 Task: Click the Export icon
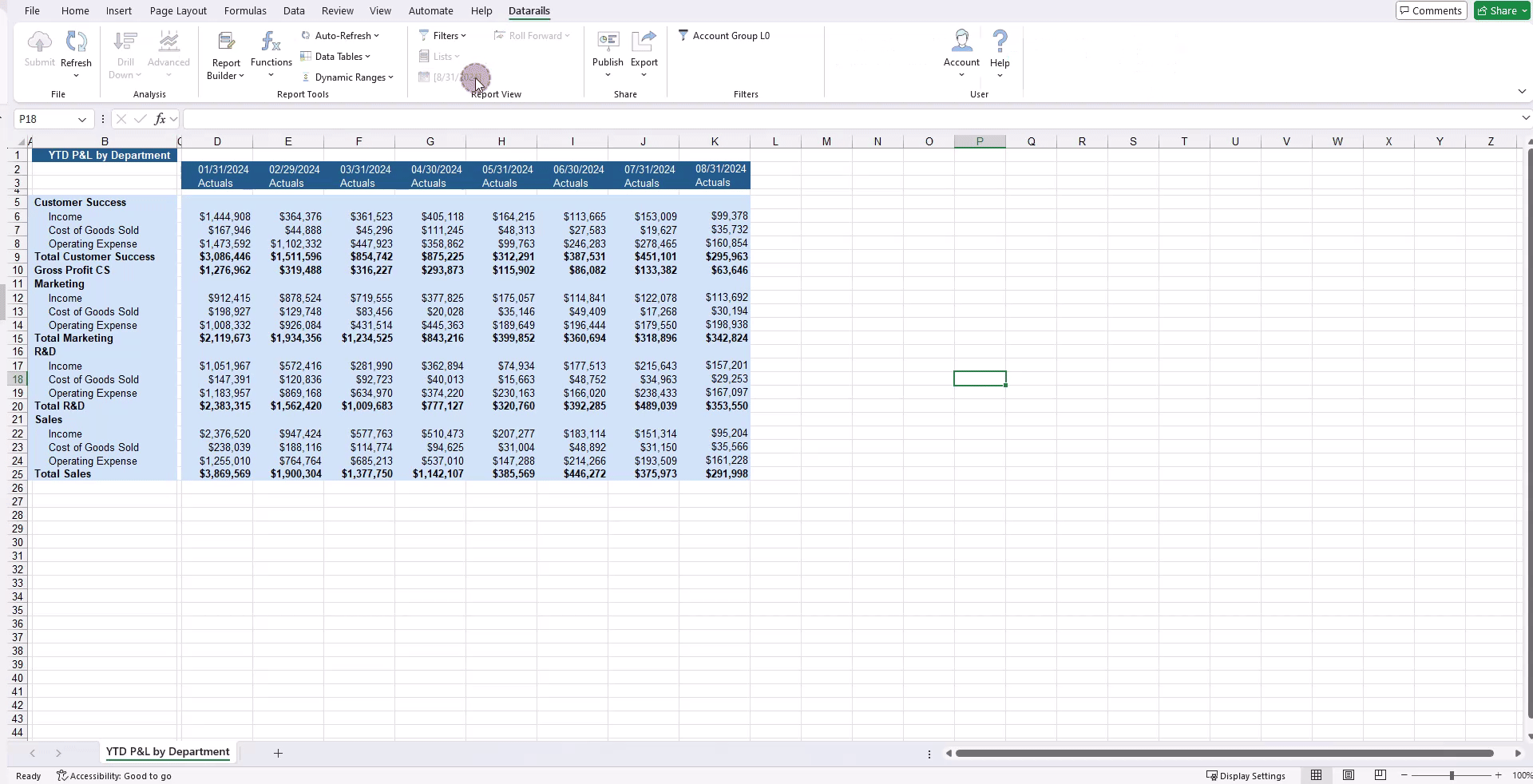644,42
